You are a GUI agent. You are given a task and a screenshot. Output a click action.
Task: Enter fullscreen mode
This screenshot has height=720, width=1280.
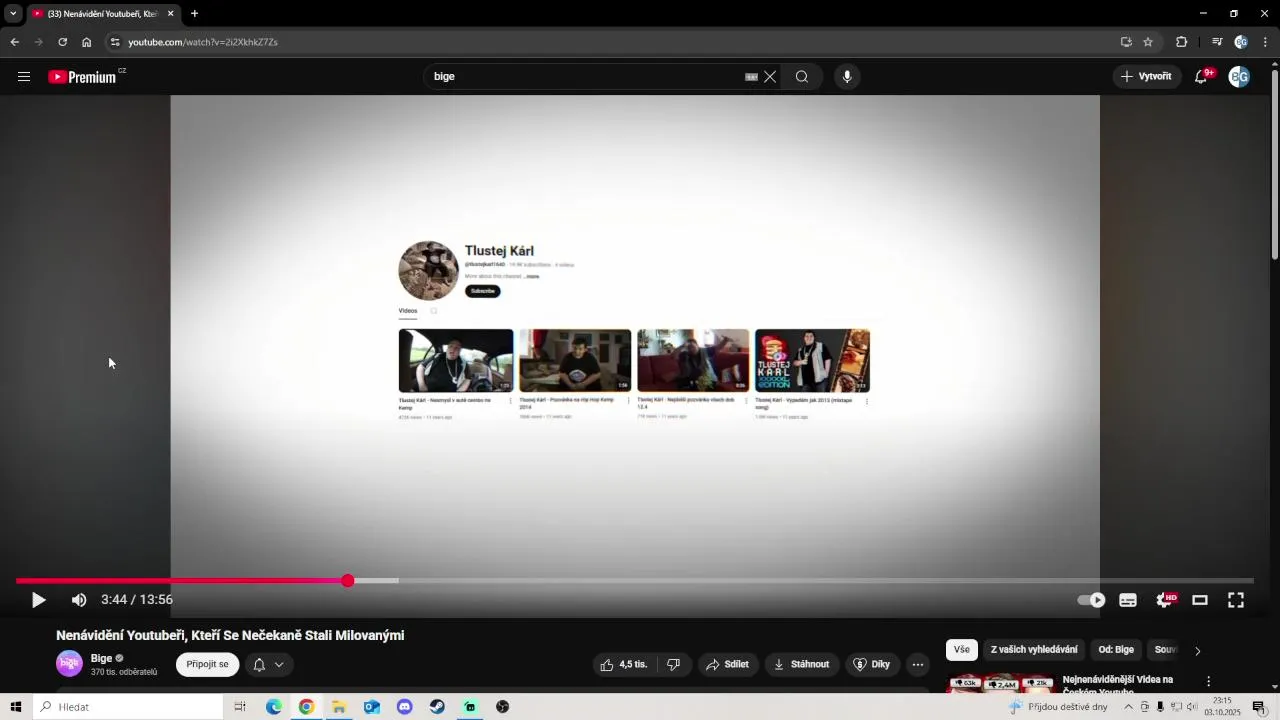point(1236,600)
